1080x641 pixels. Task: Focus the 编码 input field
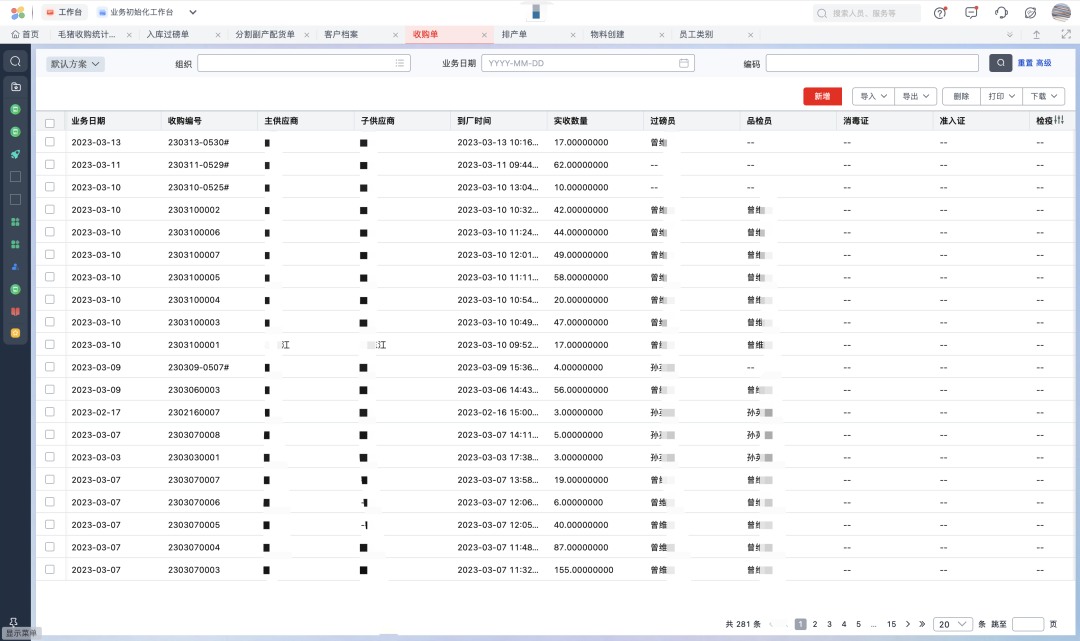872,63
